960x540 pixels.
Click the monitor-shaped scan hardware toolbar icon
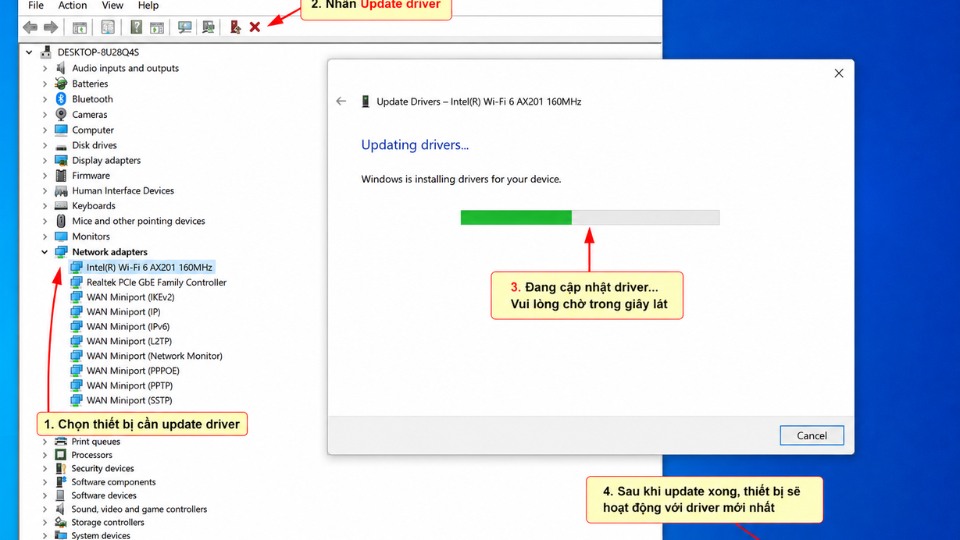click(184, 27)
